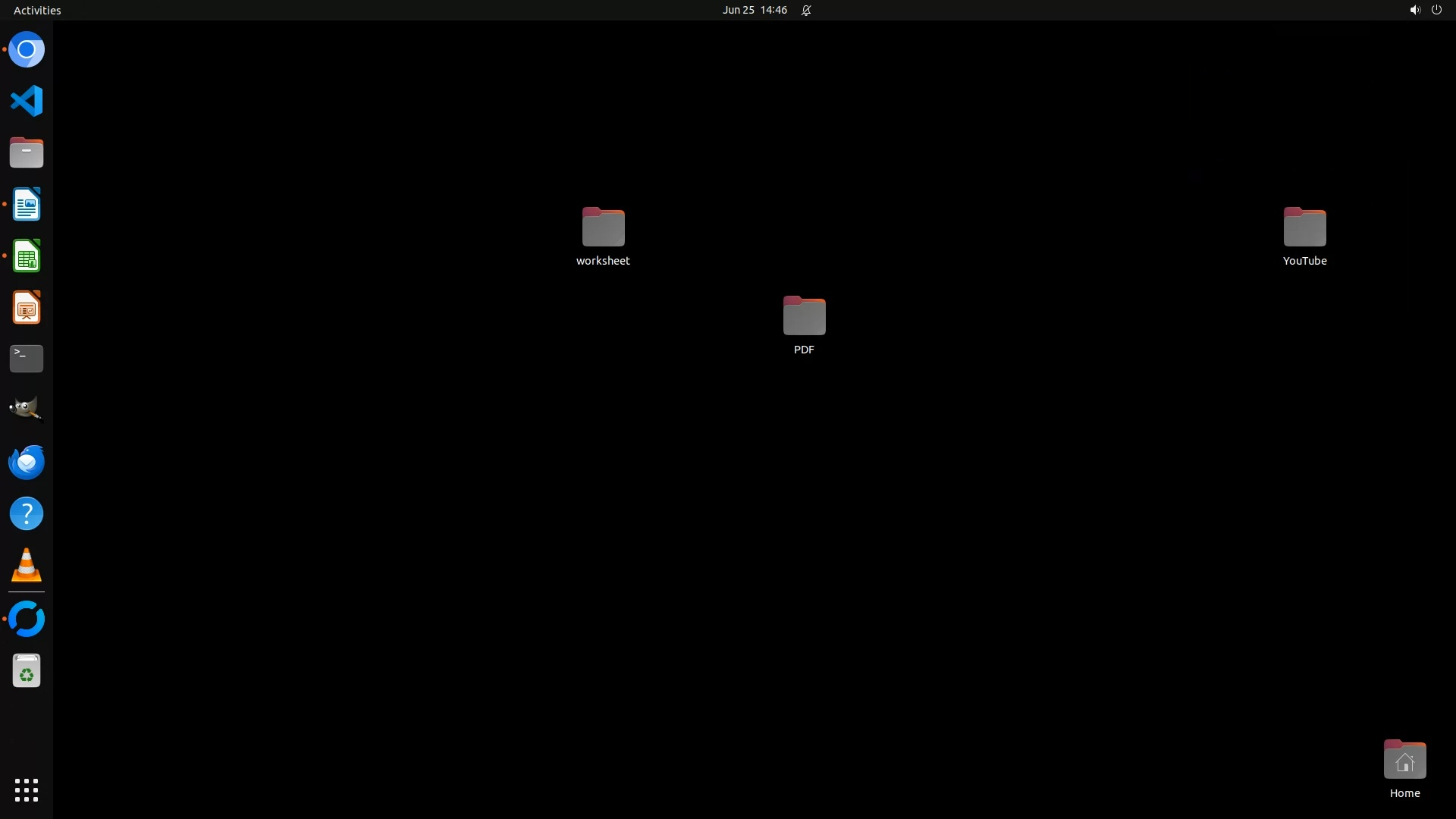Launch GIMP image editor

[x=27, y=409]
